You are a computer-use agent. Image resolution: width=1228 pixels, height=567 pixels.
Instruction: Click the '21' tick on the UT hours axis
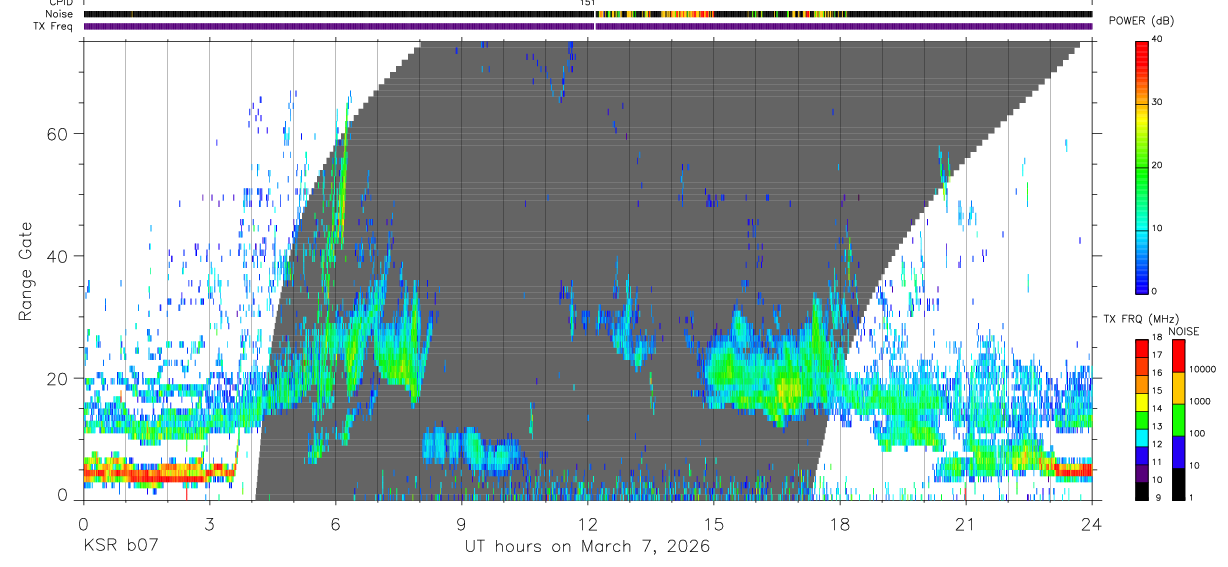click(965, 523)
